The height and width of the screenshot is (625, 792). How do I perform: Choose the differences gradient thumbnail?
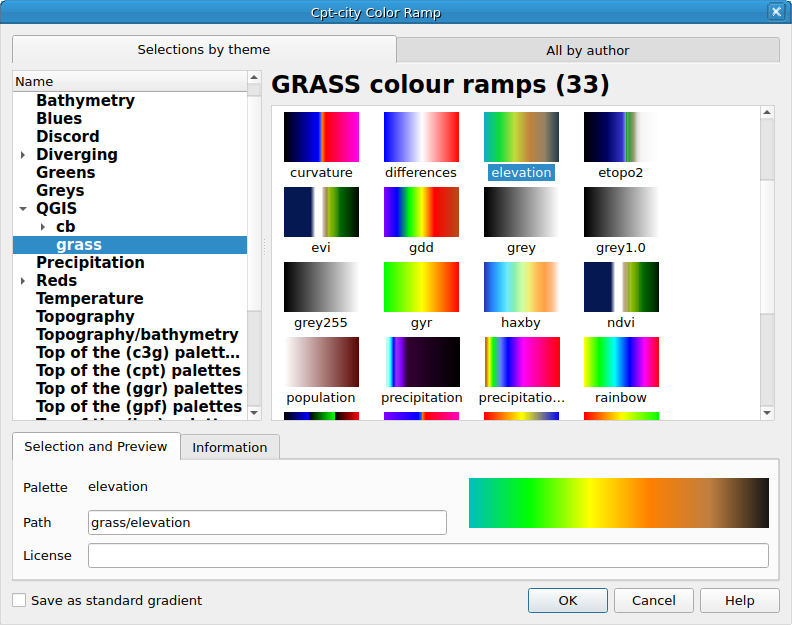pos(421,137)
